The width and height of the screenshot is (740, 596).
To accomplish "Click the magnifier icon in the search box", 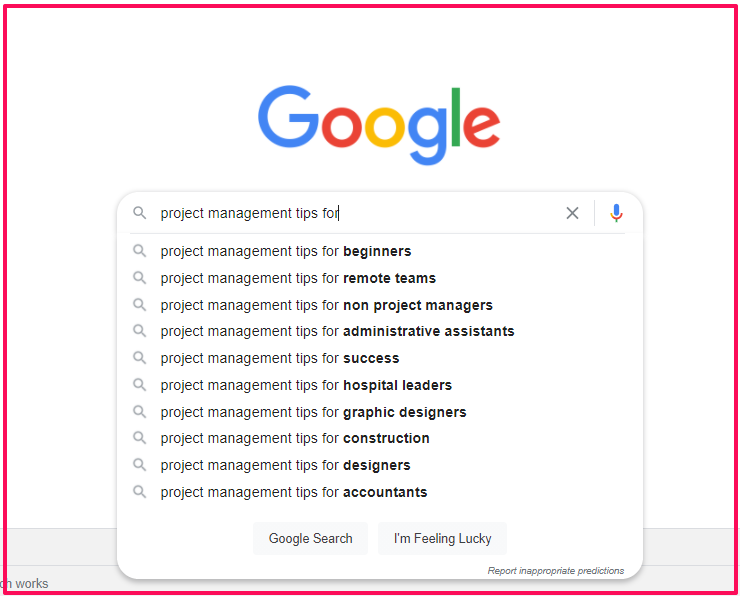I will coord(140,213).
